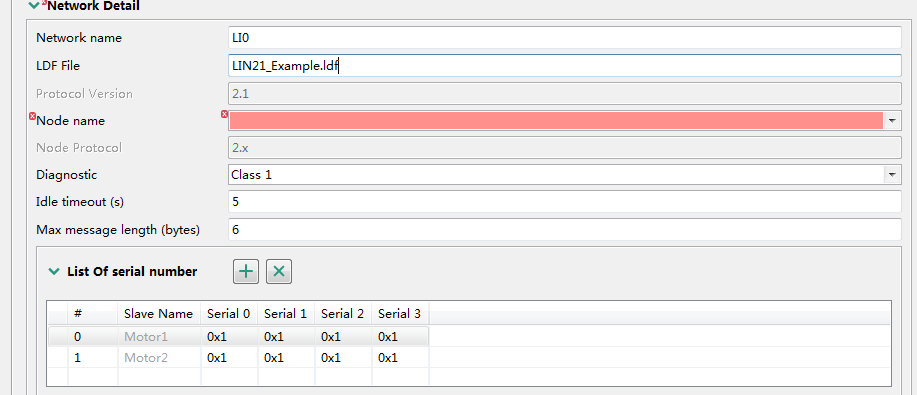Select the Motor2 slave name cell
The height and width of the screenshot is (395, 917).
tap(159, 358)
